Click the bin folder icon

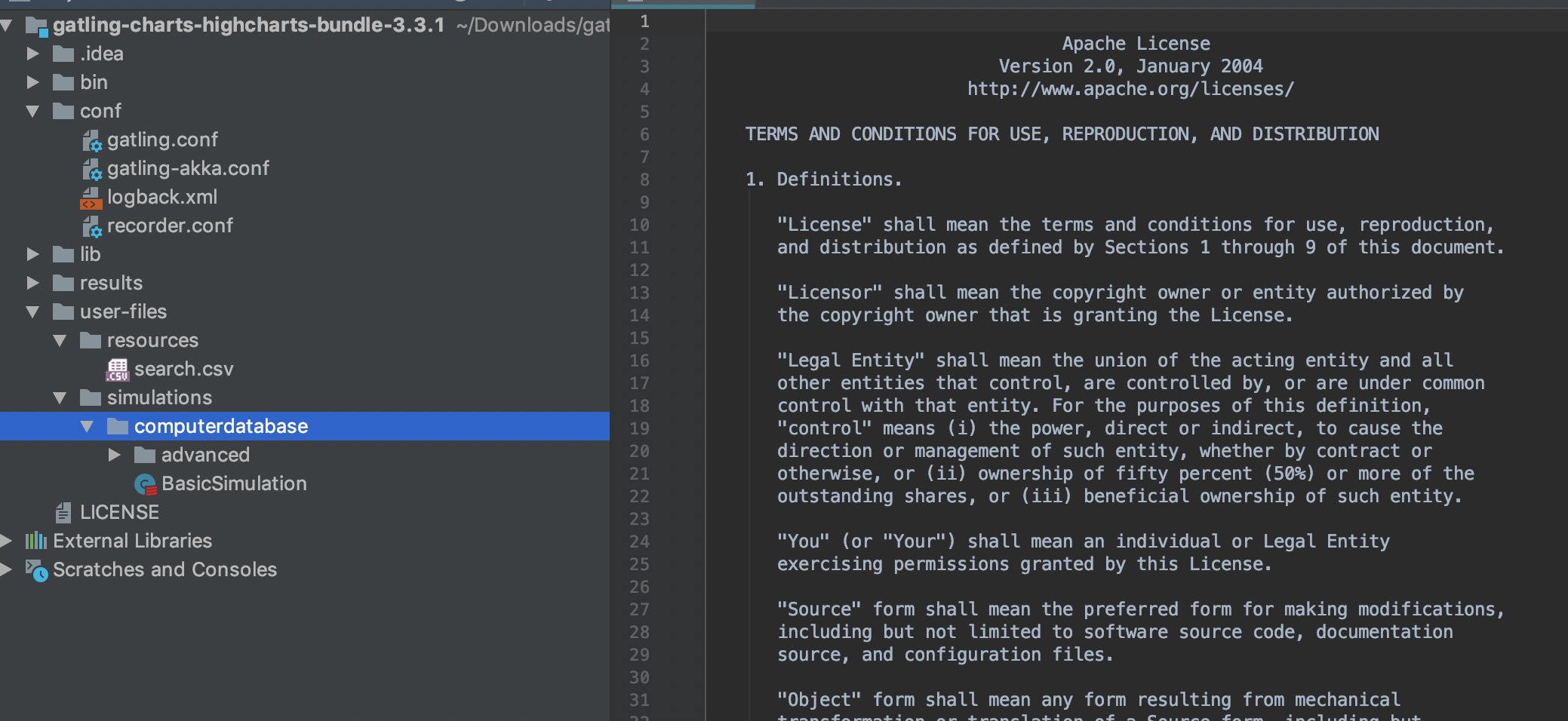click(63, 82)
